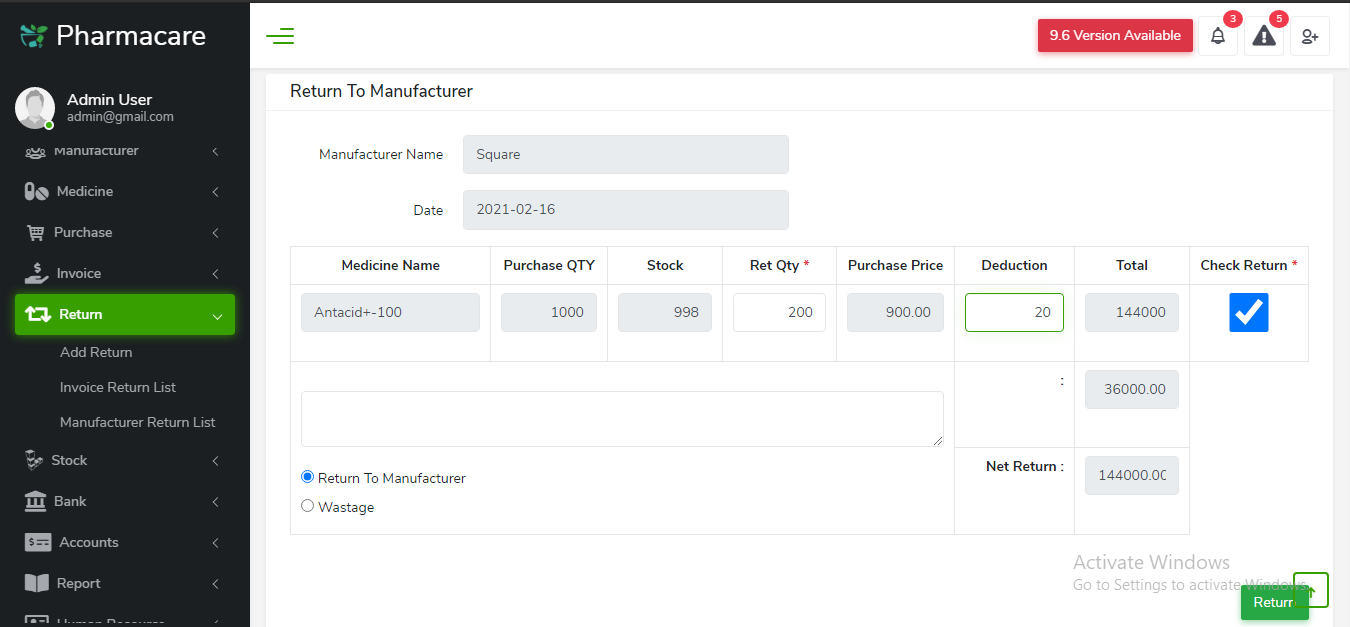
Task: Click the Report book icon in sidebar
Action: click(36, 583)
